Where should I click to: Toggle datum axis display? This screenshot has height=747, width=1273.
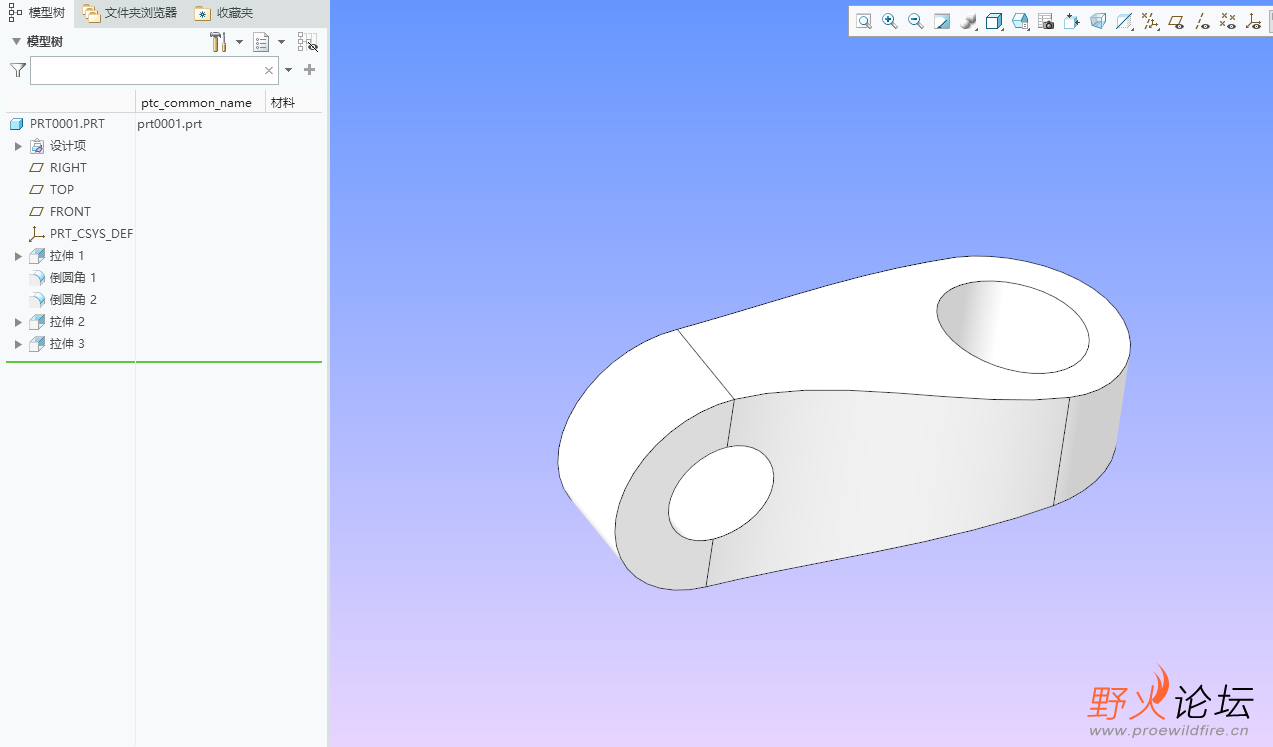(x=1202, y=21)
